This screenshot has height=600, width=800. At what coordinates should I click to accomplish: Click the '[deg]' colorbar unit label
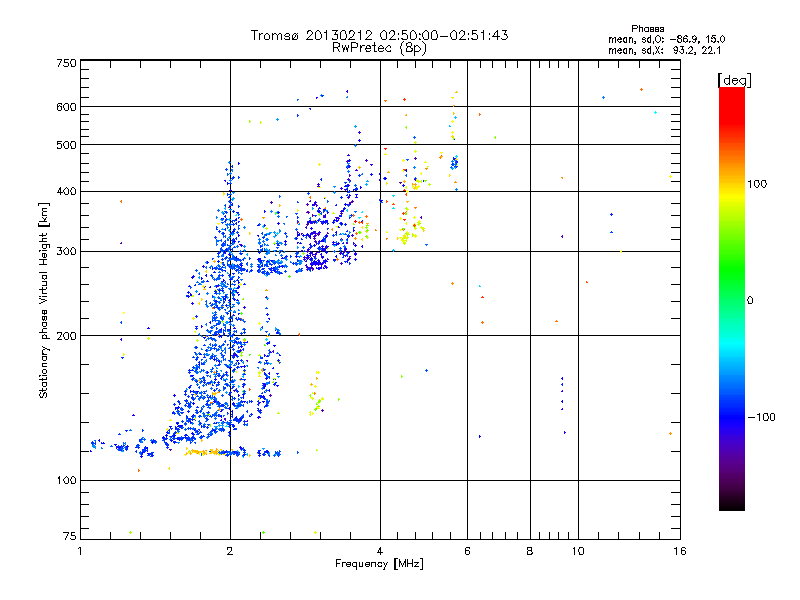point(734,80)
